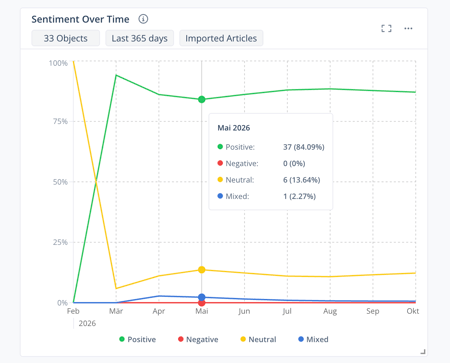Click the Okt x-axis label
The width and height of the screenshot is (450, 363).
click(413, 311)
